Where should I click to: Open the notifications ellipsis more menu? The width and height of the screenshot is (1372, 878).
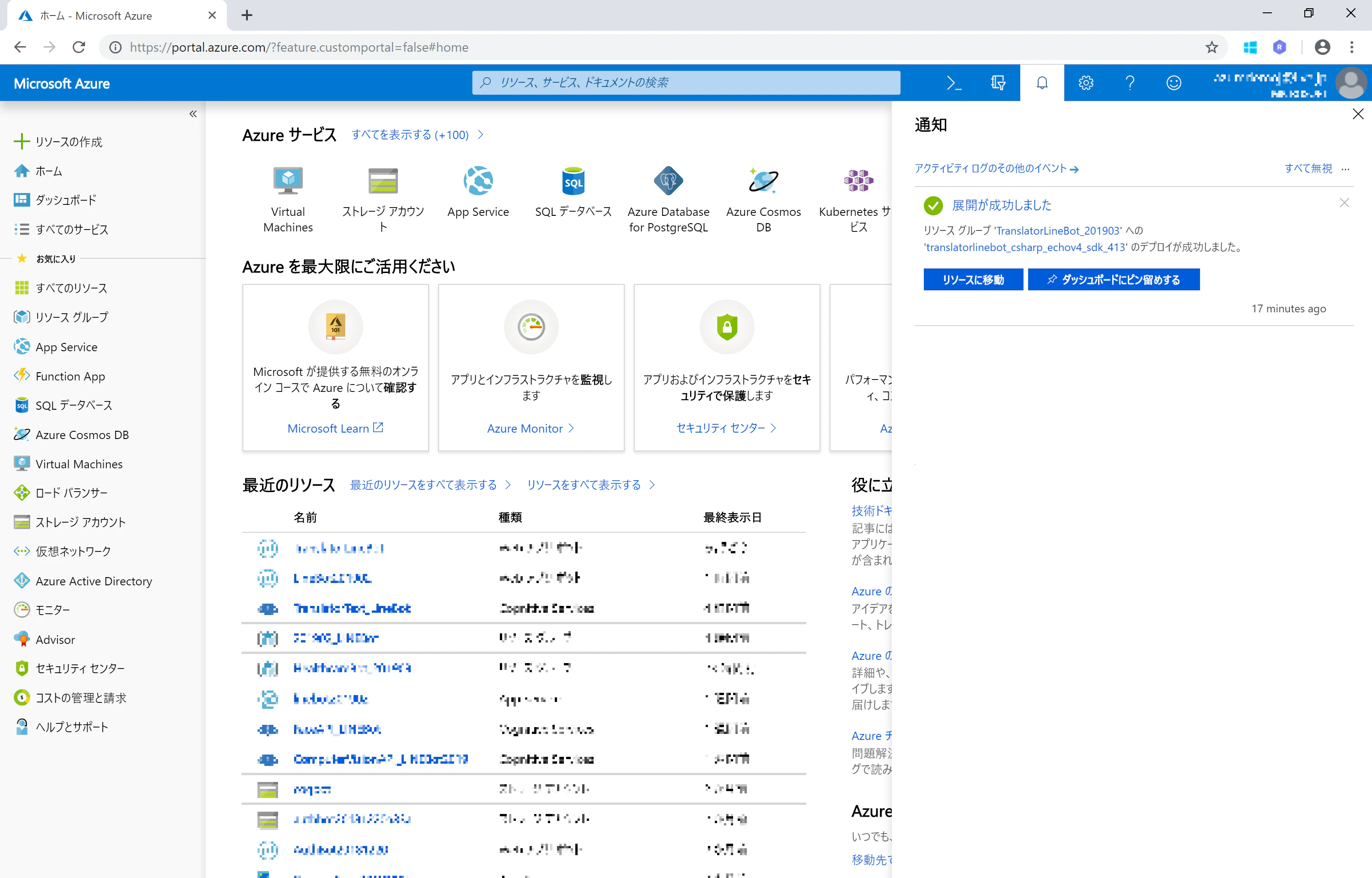(x=1345, y=169)
